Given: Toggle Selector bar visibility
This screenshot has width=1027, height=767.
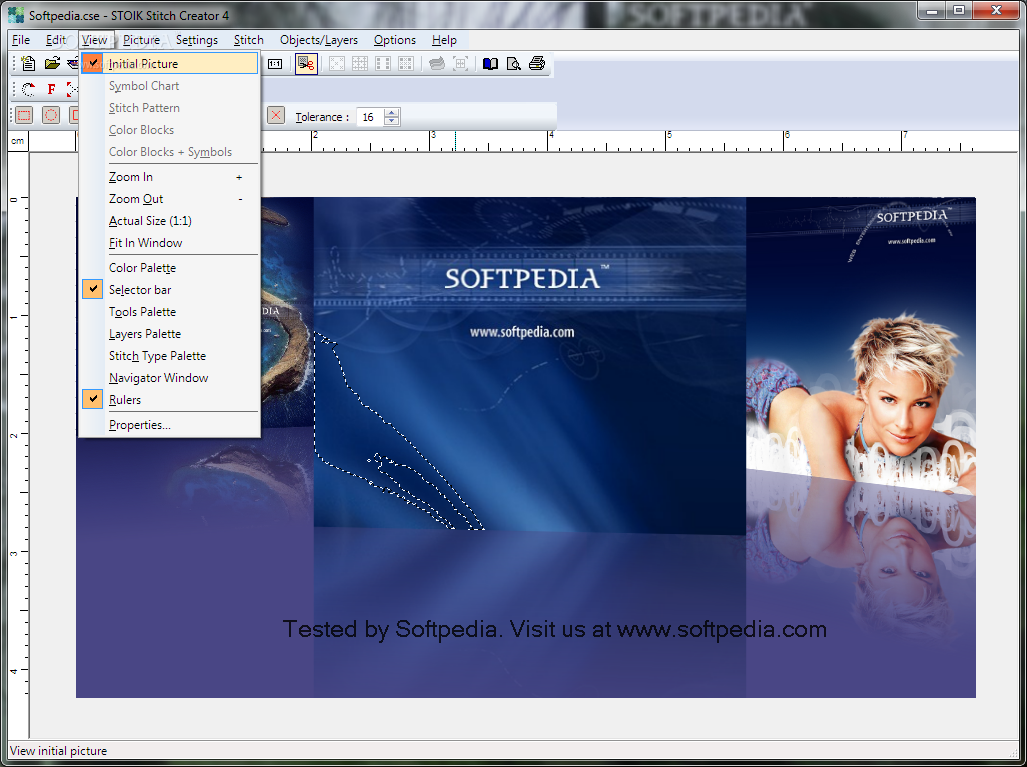Looking at the screenshot, I should (169, 290).
